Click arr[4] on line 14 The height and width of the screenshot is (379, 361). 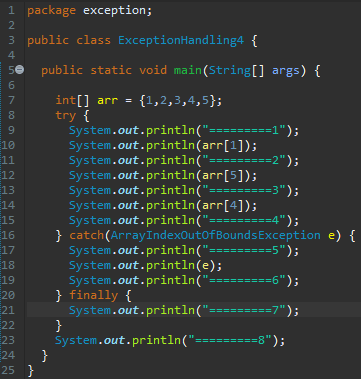tap(222, 205)
